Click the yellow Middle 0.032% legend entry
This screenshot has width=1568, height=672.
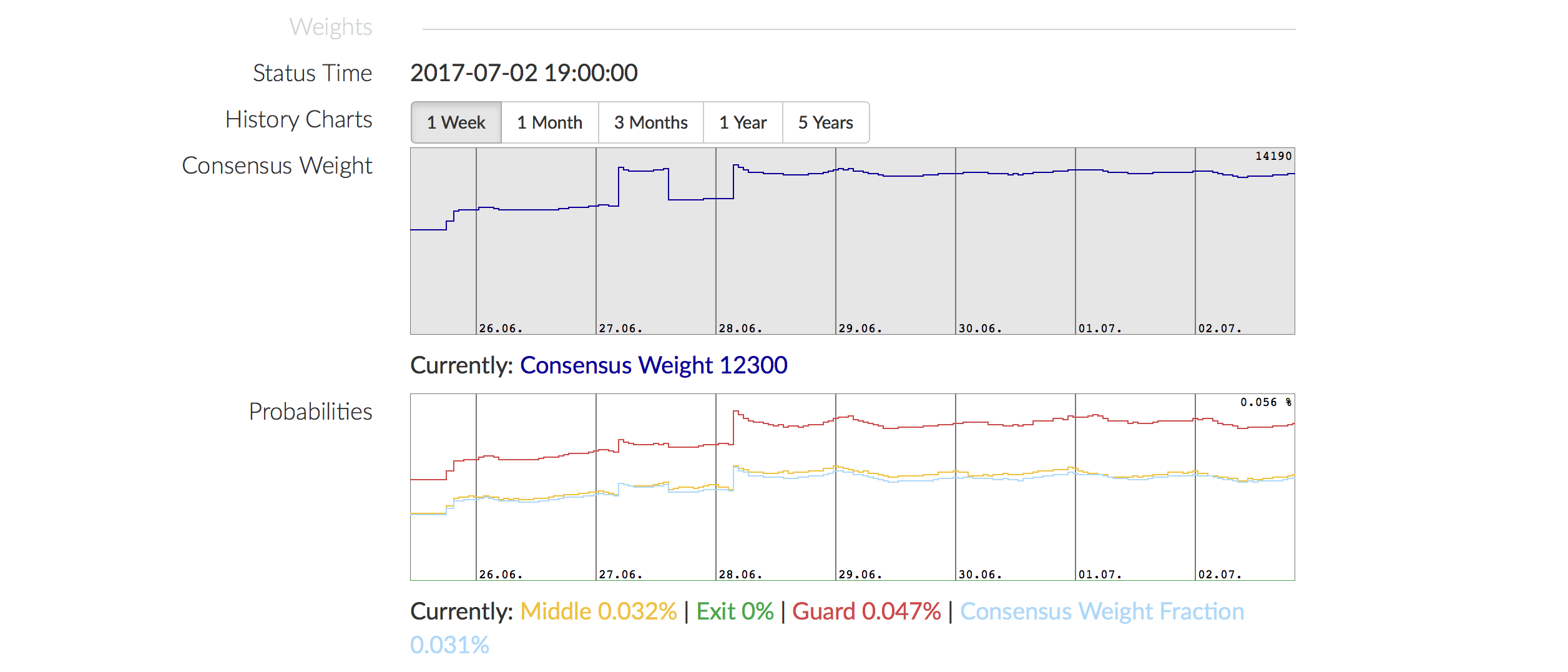tap(598, 611)
